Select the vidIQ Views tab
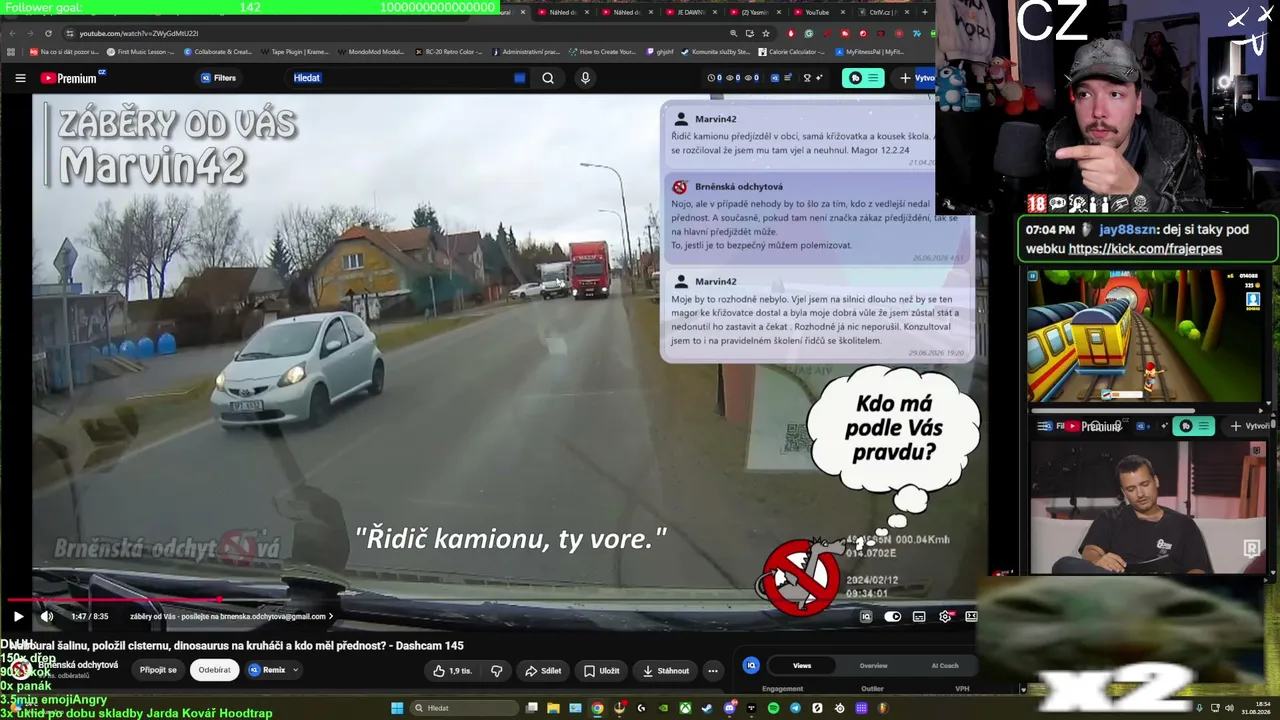 point(802,666)
